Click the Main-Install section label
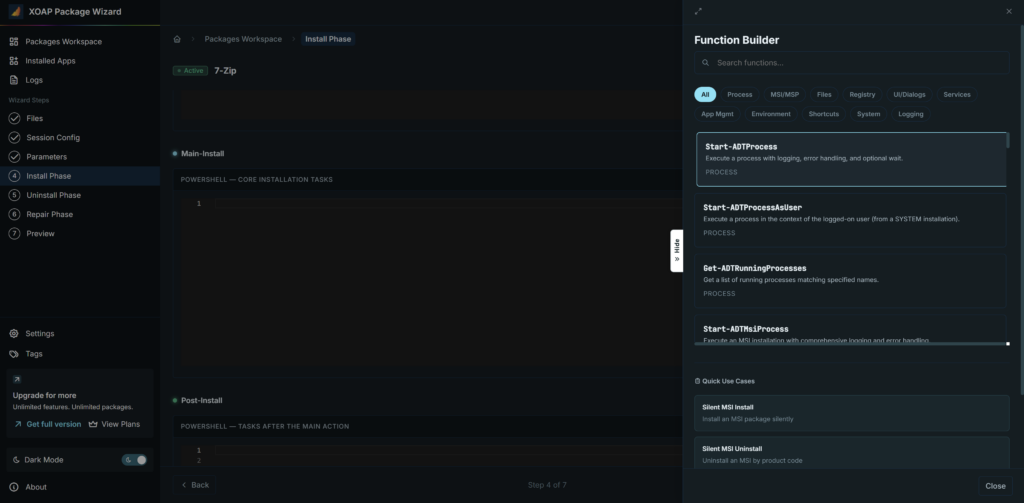 202,154
